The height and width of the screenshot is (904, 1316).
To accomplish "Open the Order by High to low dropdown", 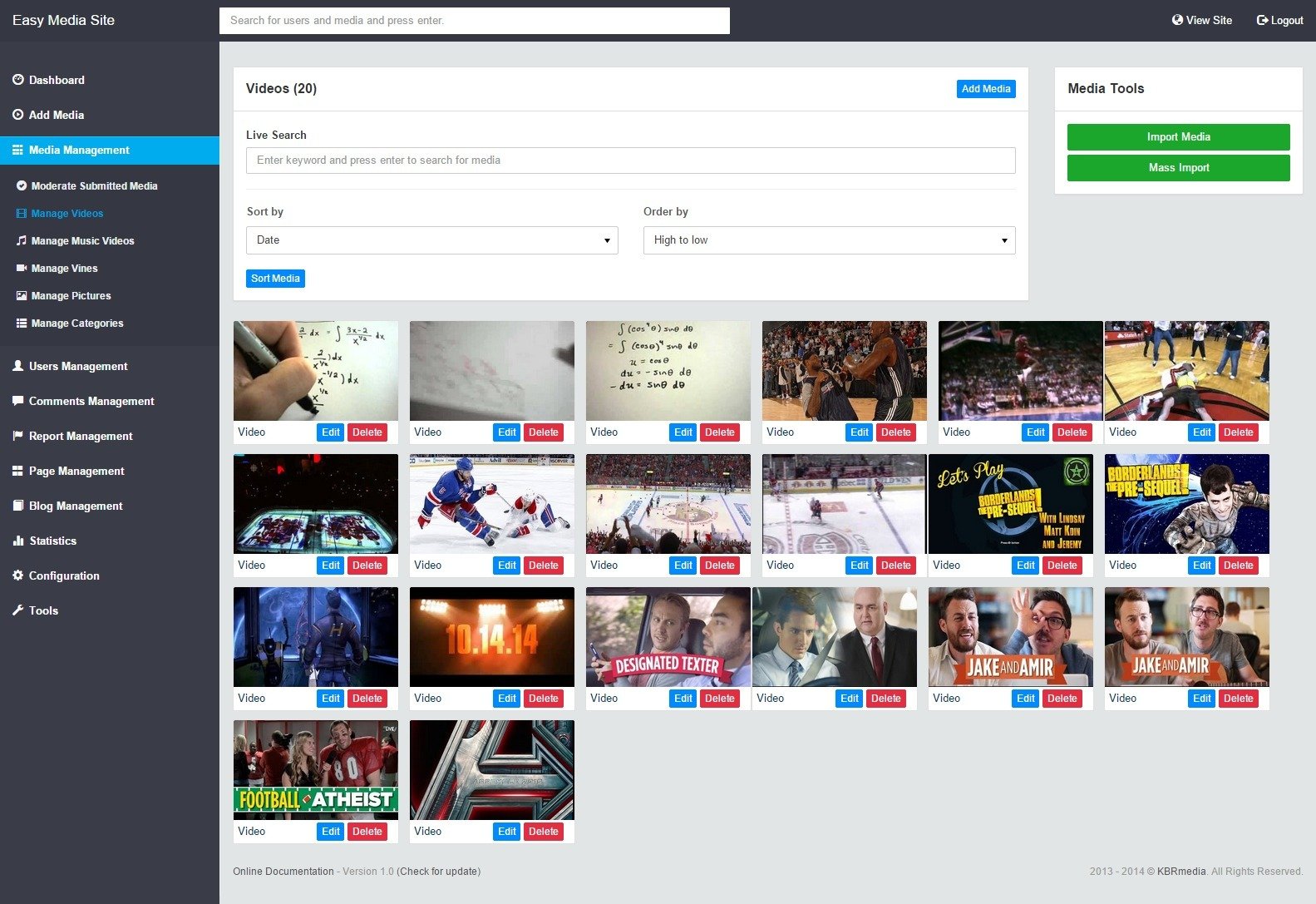I will click(x=829, y=240).
